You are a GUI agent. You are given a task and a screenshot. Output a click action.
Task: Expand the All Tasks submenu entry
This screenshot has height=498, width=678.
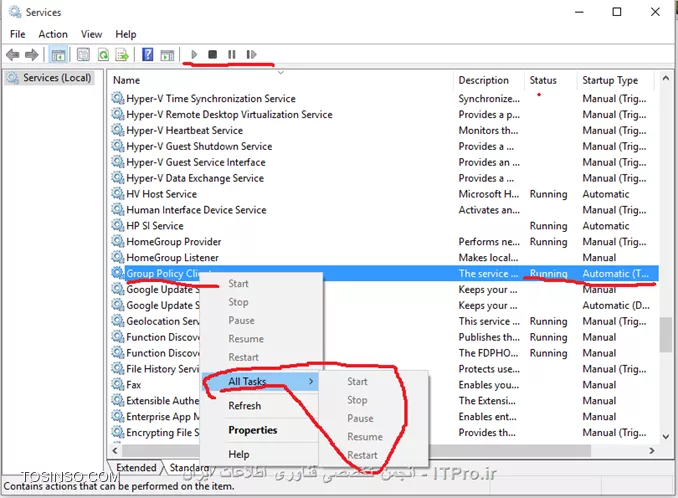[x=260, y=381]
